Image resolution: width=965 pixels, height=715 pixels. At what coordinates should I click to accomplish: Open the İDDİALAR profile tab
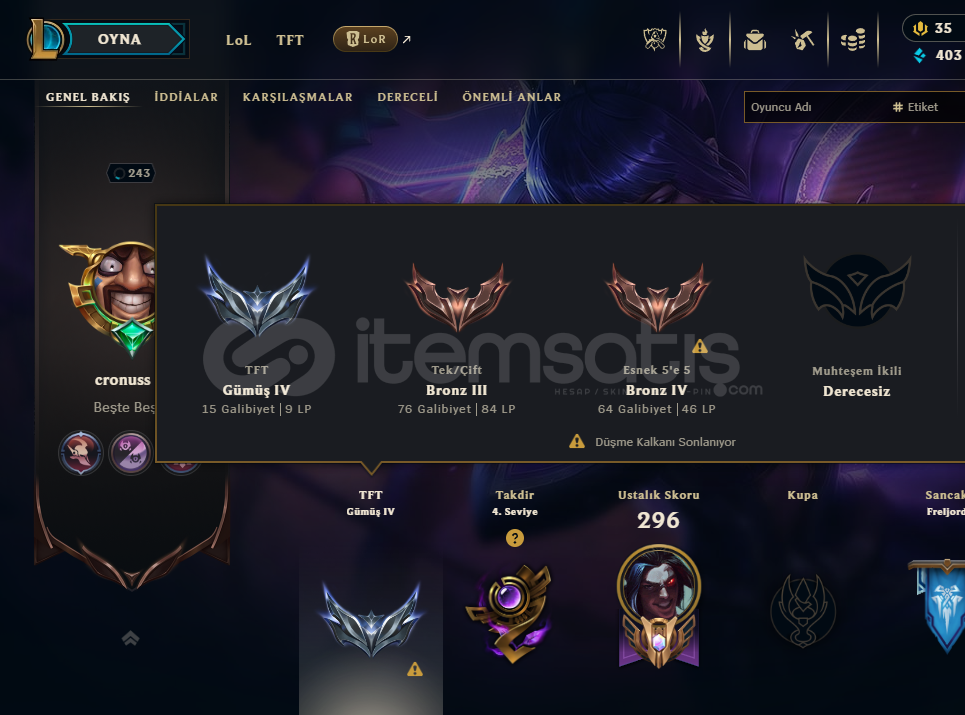186,97
